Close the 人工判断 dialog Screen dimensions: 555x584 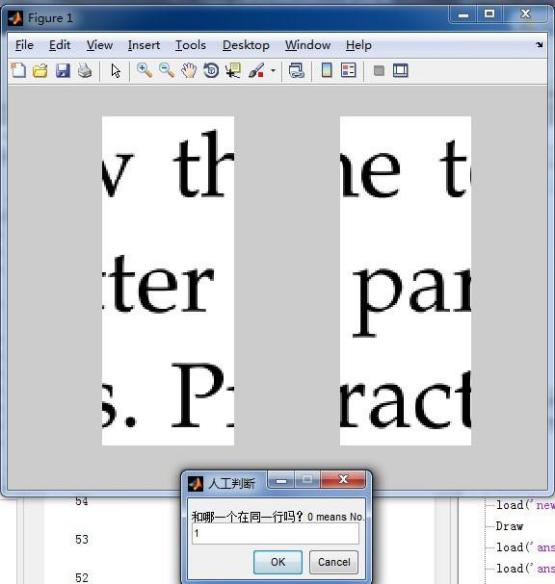click(343, 480)
